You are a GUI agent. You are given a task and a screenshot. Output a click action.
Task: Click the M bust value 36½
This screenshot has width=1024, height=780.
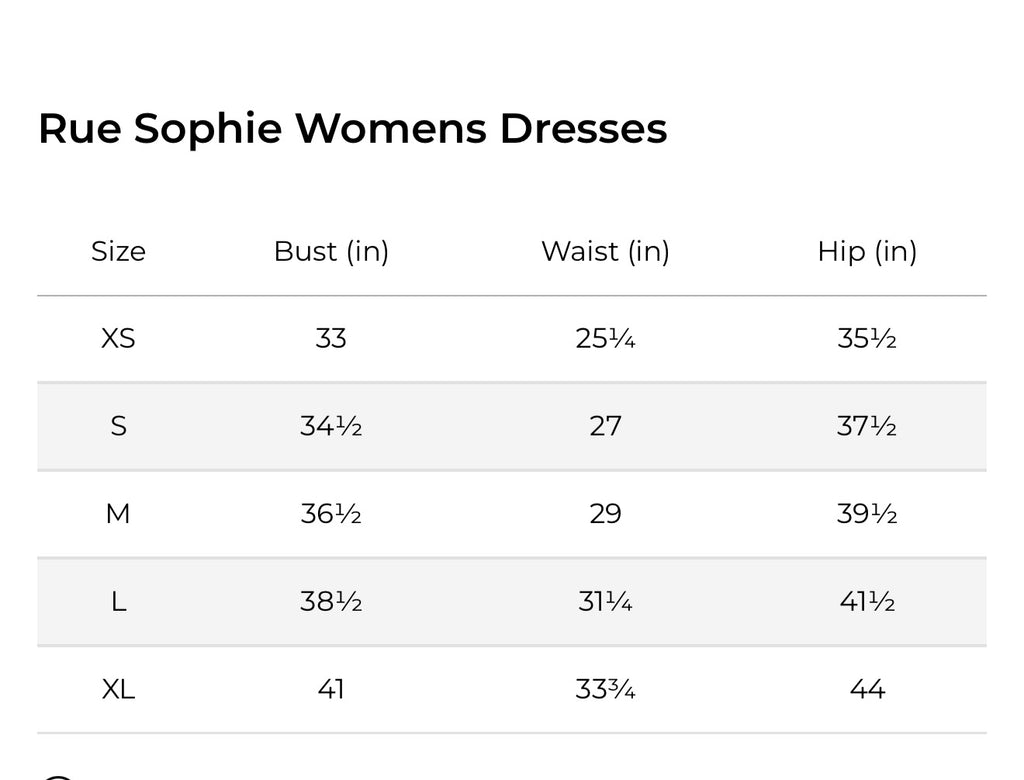tap(331, 513)
